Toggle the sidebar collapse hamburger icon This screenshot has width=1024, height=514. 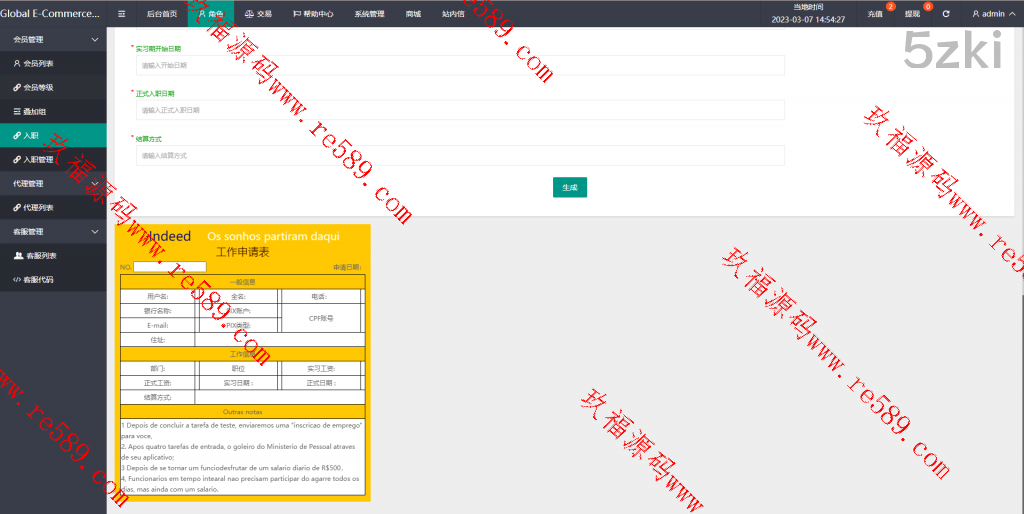[x=121, y=14]
